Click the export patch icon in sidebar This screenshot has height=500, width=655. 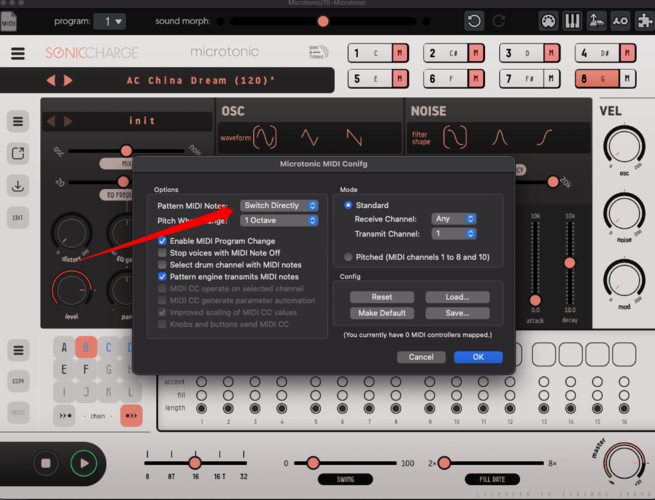pos(18,153)
